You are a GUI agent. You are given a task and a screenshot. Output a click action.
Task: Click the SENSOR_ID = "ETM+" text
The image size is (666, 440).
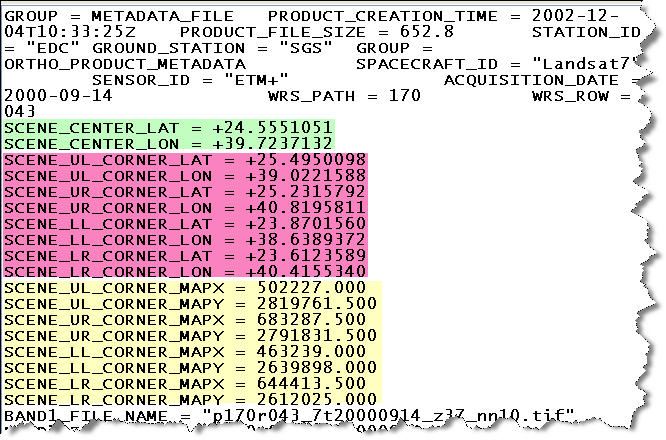pos(190,80)
